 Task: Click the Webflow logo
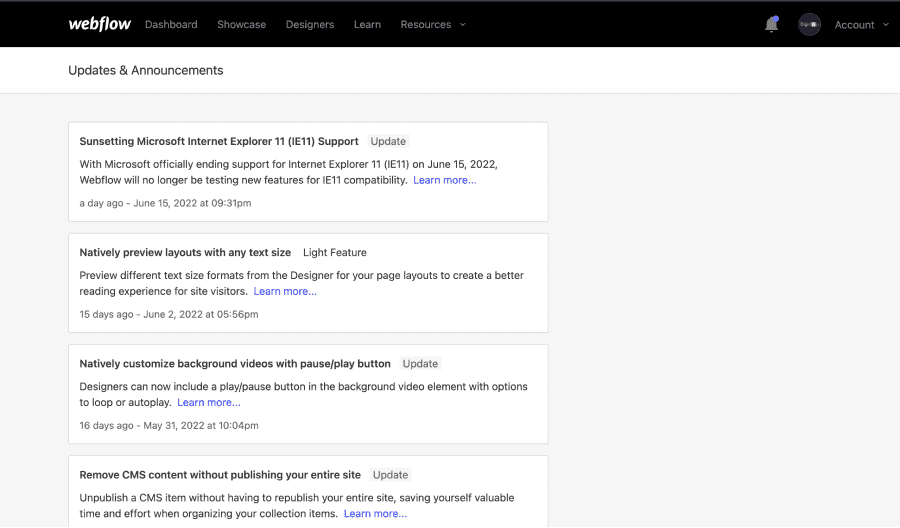99,24
